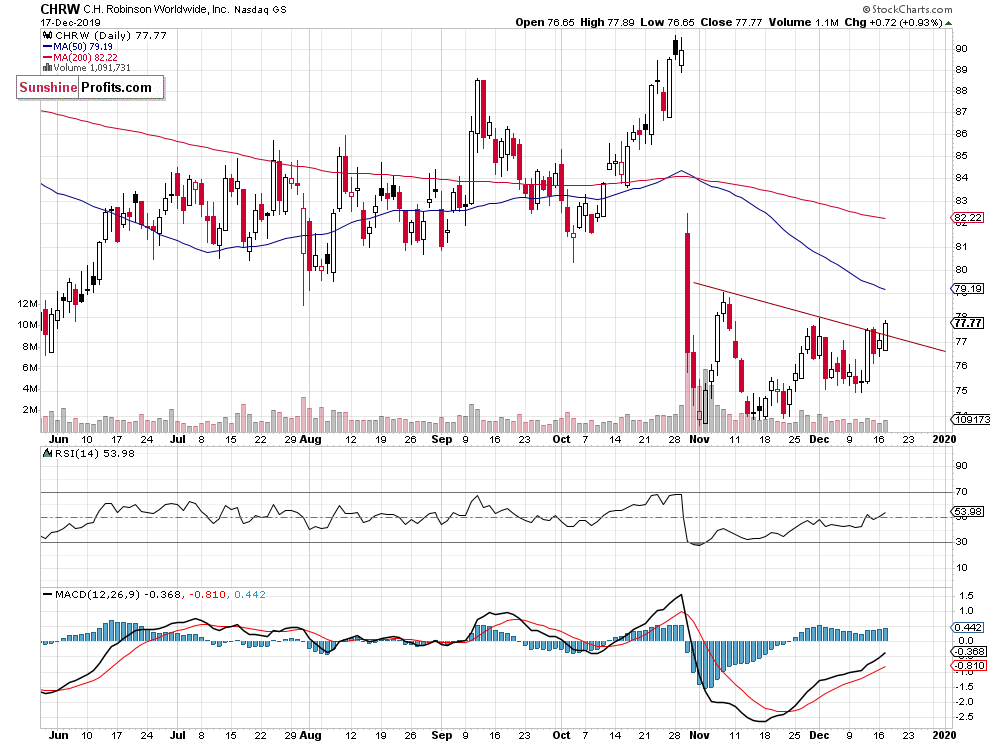Click the Volume 1.1M header value

[804, 22]
